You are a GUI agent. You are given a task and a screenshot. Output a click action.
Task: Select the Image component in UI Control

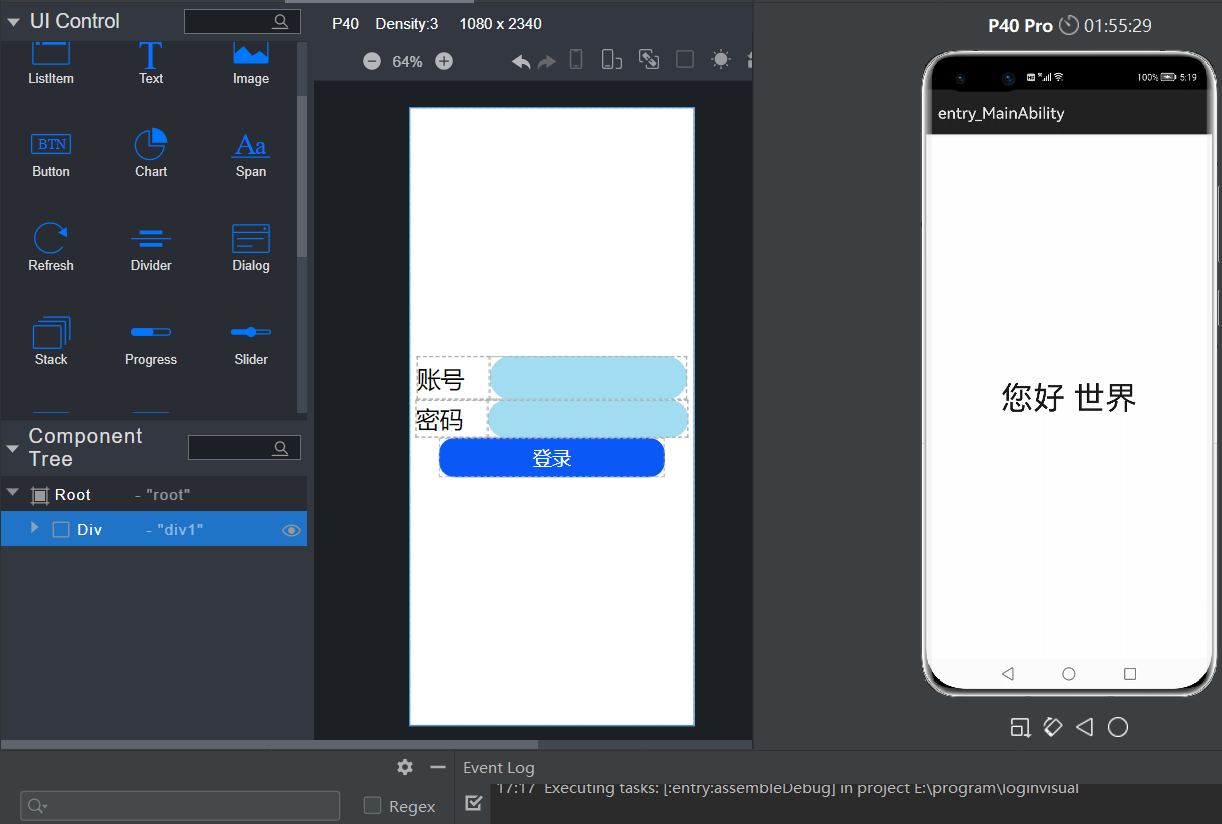[251, 62]
